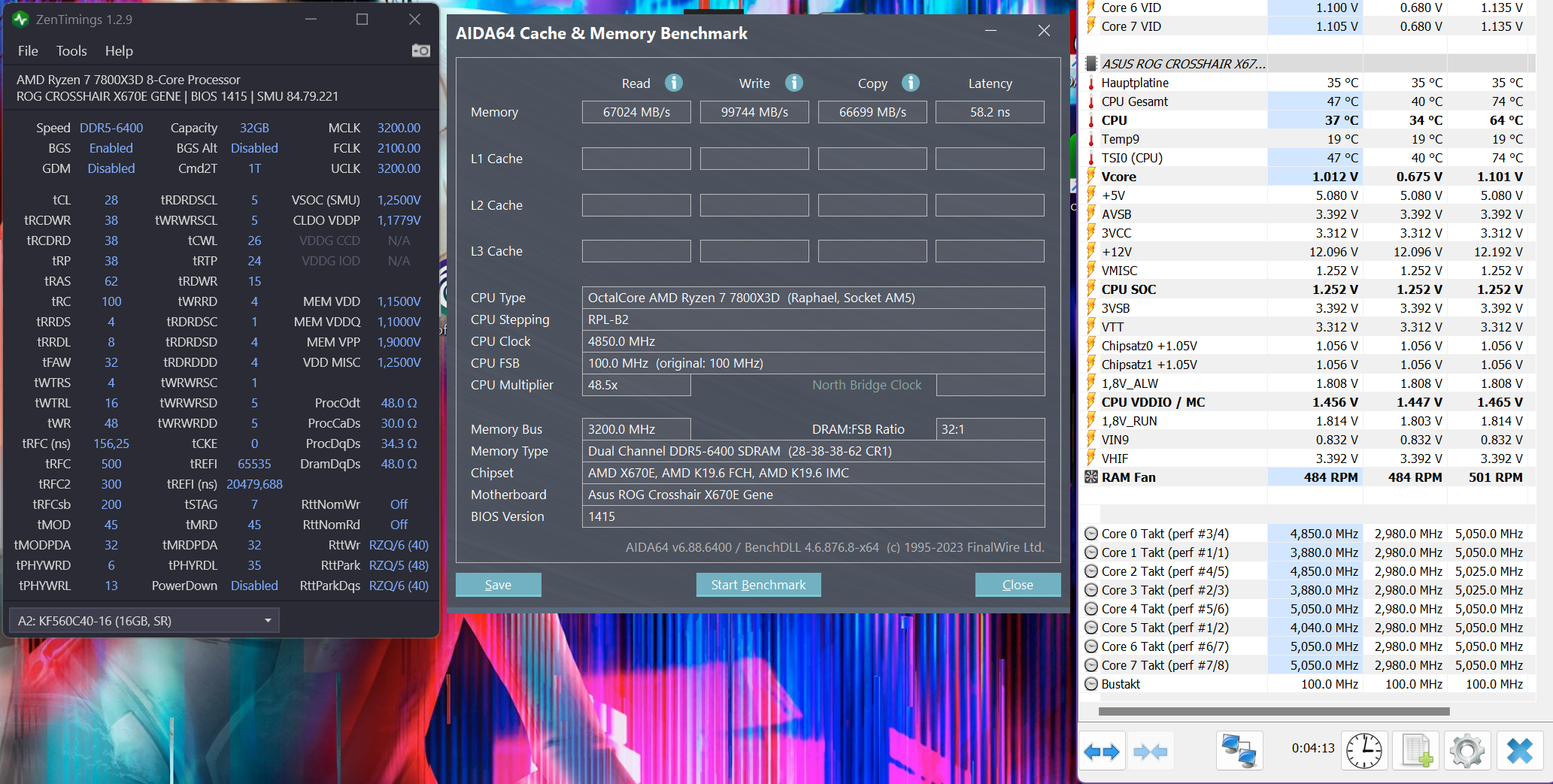Click the RAM Fan sensor label in HWiNFO
This screenshot has height=784, width=1553.
pos(1129,477)
